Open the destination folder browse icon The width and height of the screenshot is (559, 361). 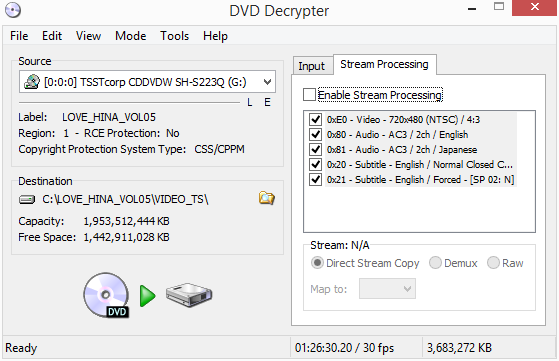(x=267, y=198)
